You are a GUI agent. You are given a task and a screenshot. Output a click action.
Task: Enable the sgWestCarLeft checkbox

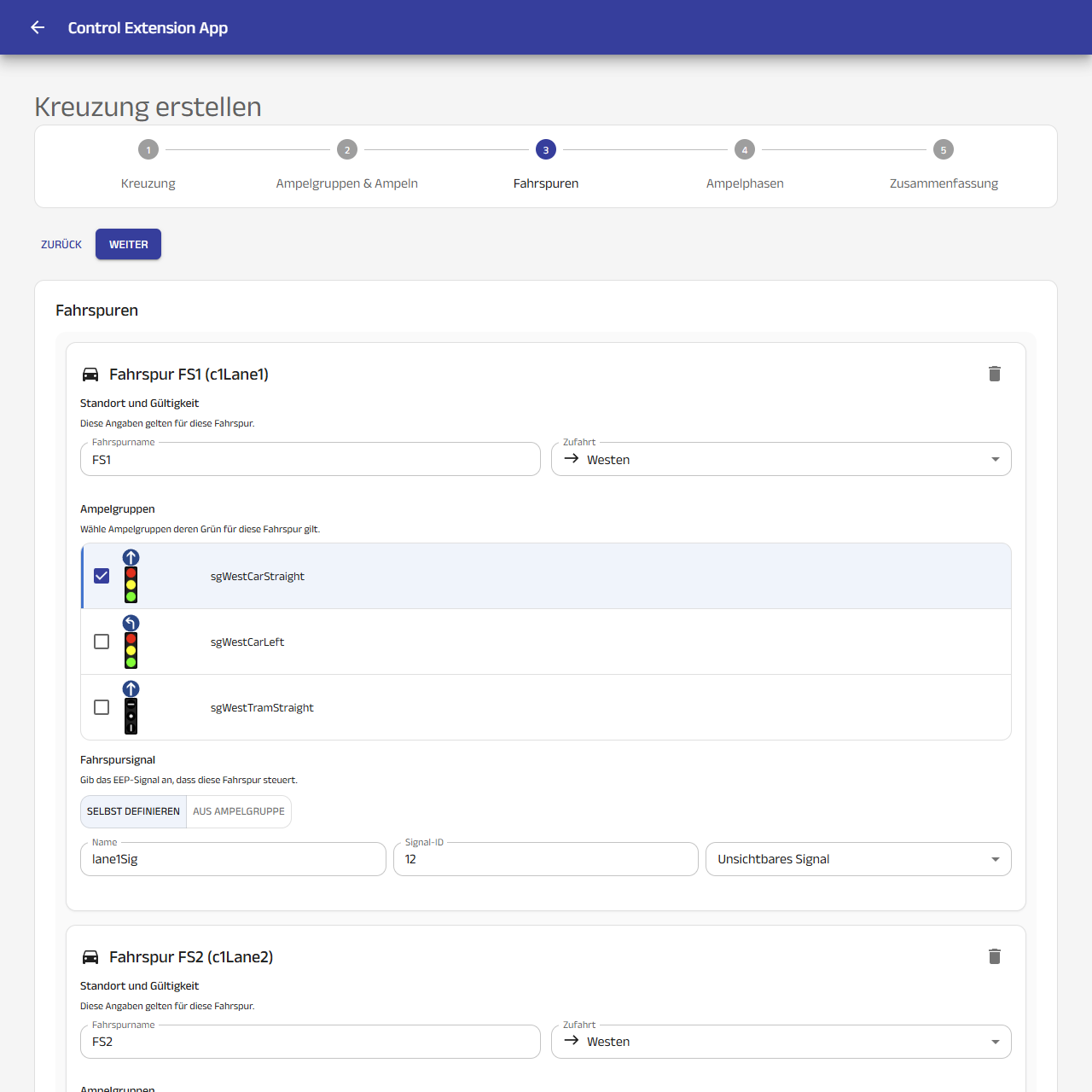pos(102,642)
